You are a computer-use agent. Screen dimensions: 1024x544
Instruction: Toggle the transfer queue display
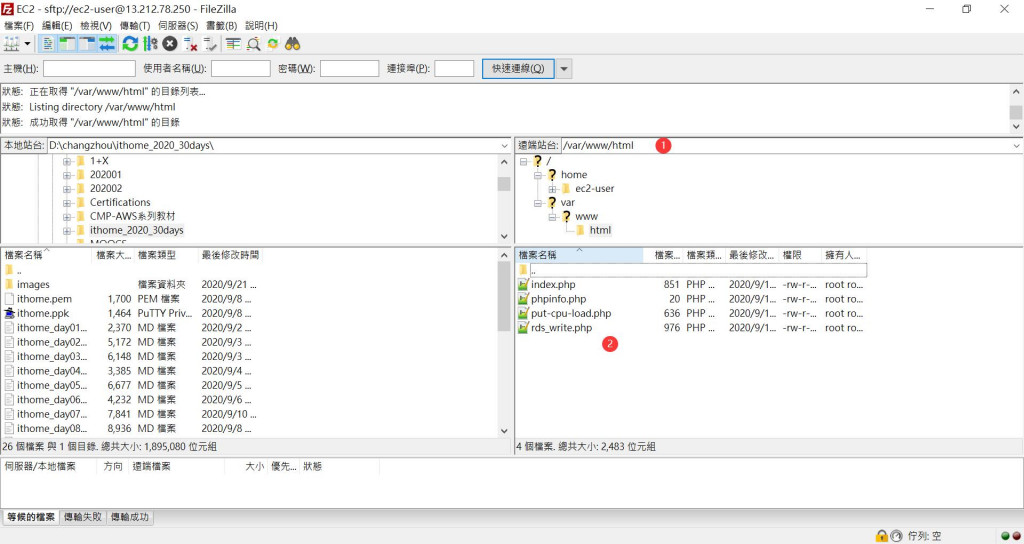[106, 44]
